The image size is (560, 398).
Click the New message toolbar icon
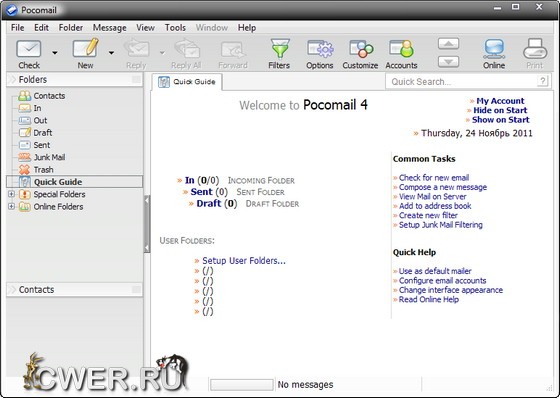85,48
